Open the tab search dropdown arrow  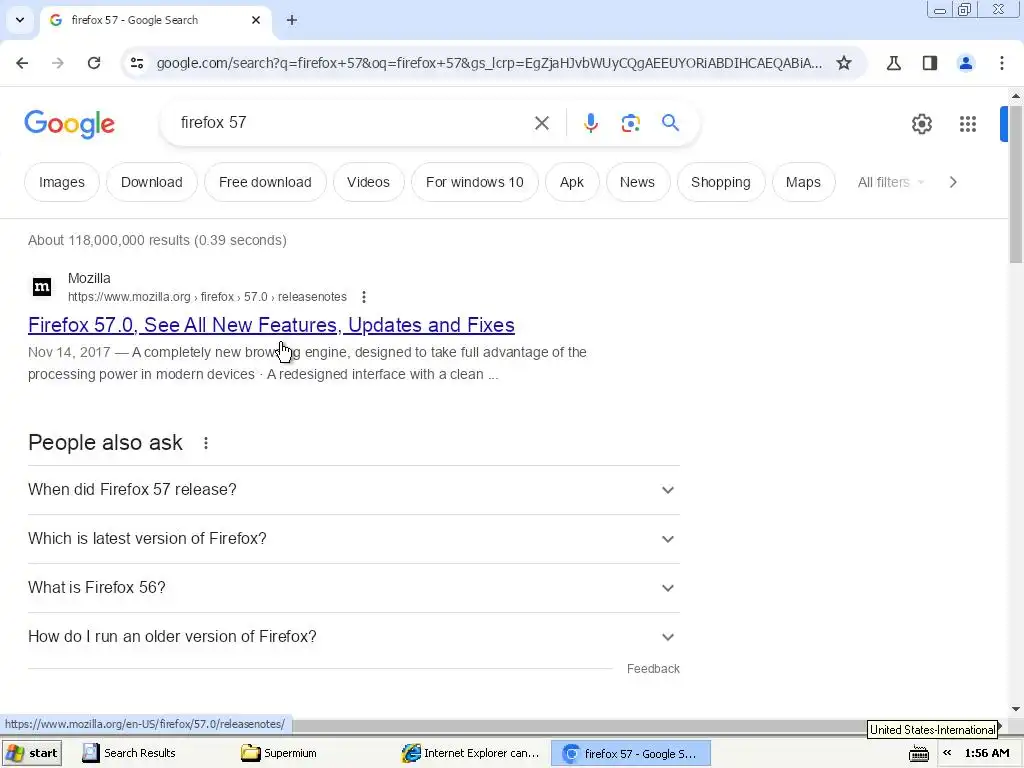(20, 20)
